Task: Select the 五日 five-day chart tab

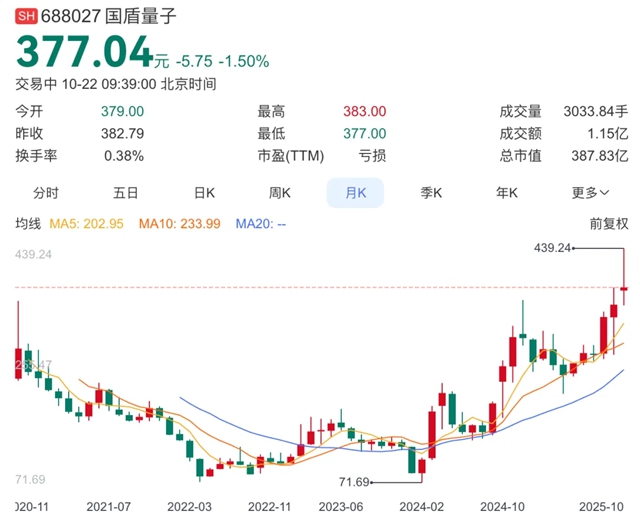Action: tap(125, 193)
